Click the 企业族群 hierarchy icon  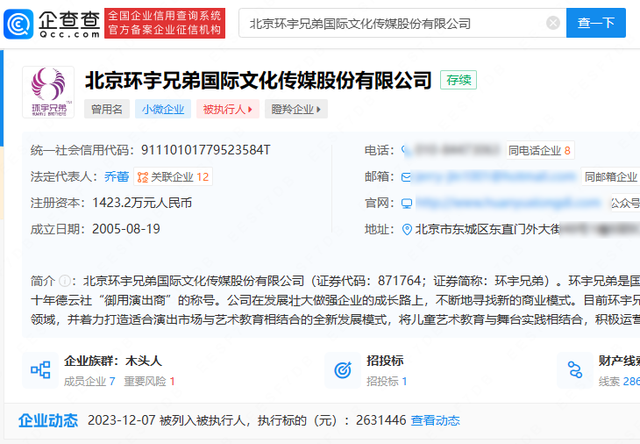pos(40,370)
